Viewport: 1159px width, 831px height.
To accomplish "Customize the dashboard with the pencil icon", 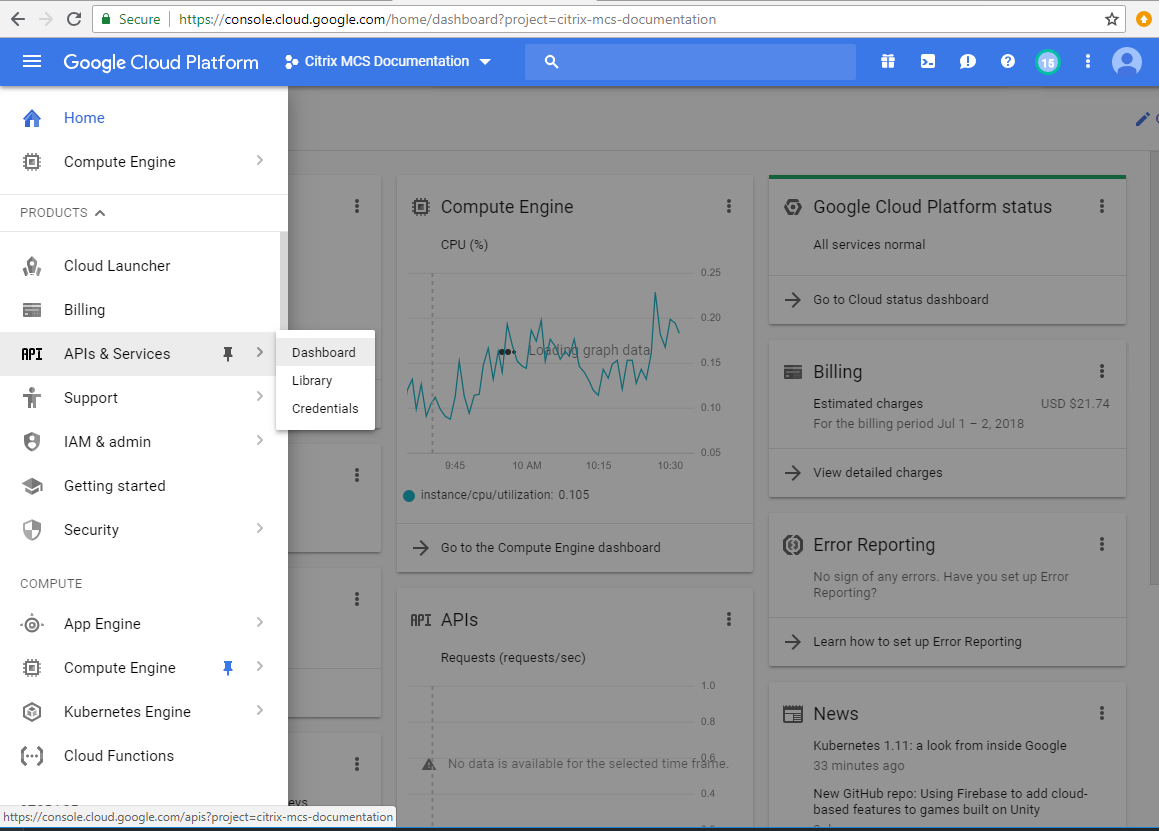I will 1142,119.
